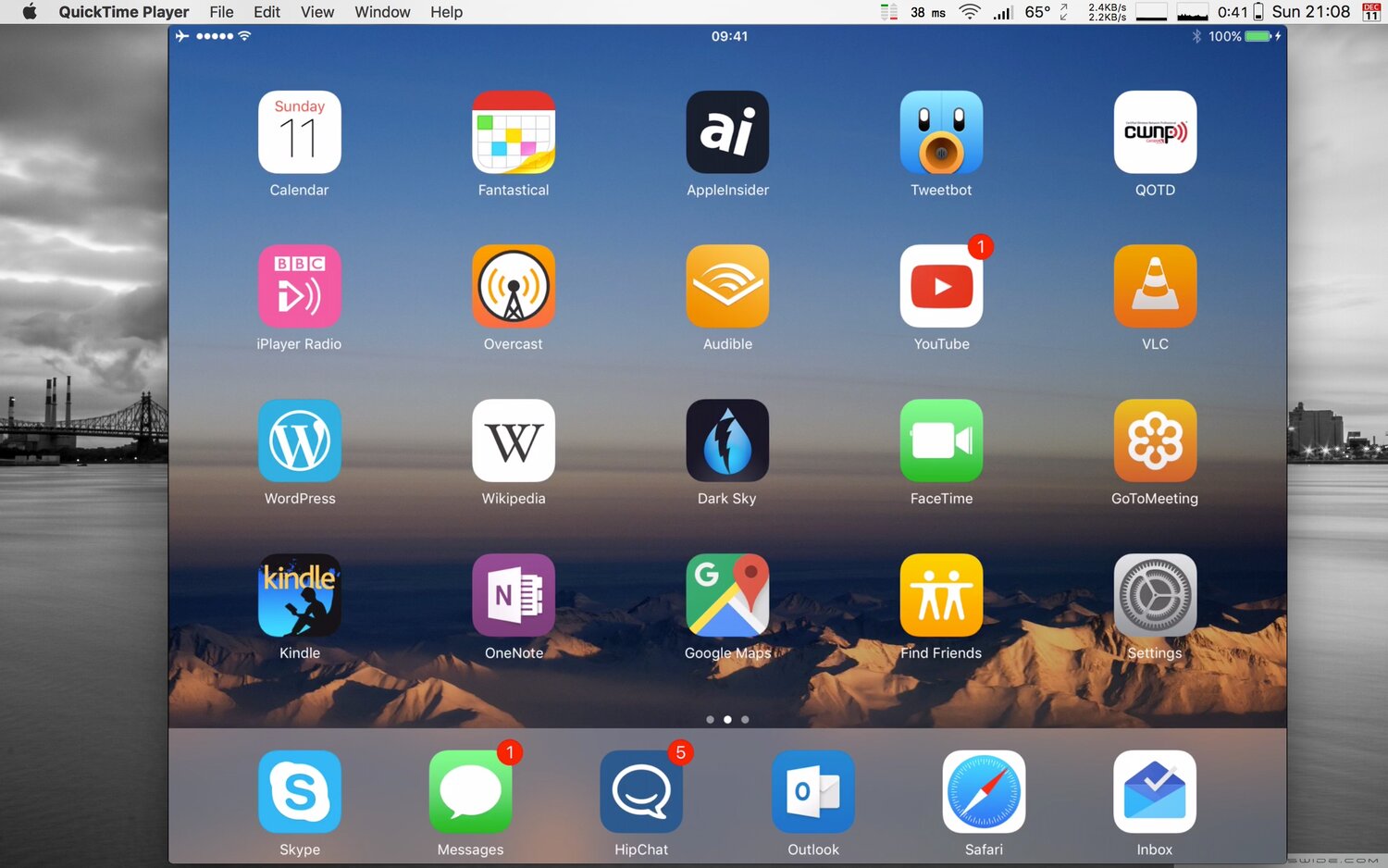
Task: Click the iPad 09:41 status time
Action: click(x=729, y=36)
